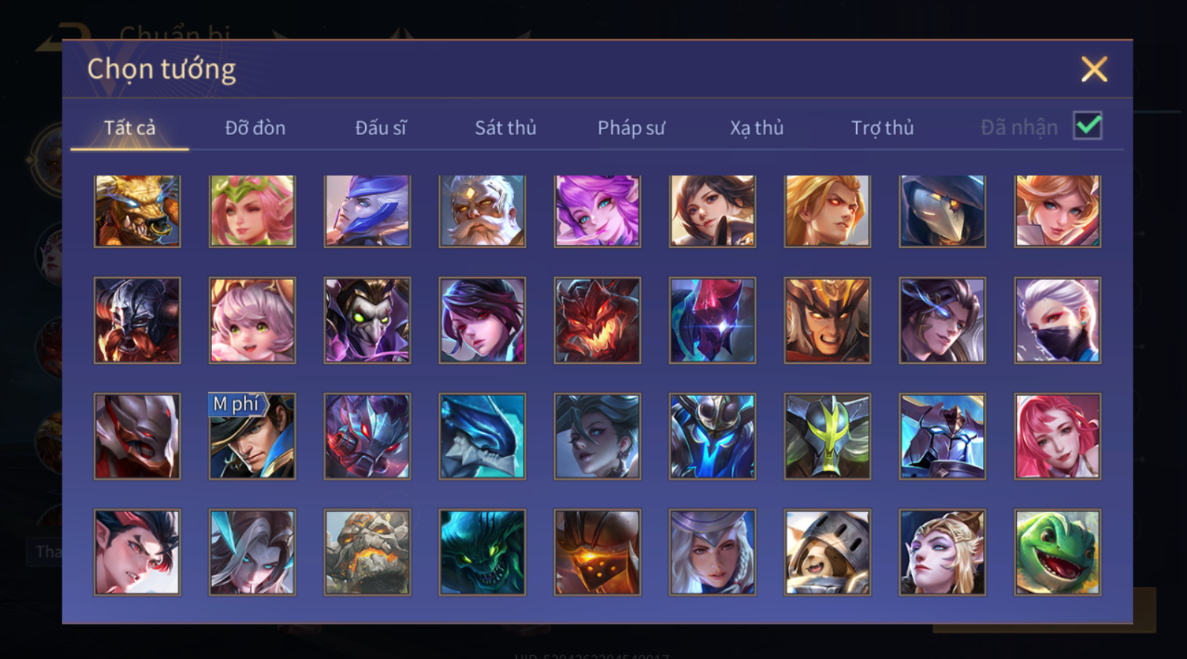Select the golden dragon beast hero
Viewport: 1187px width, 659px height.
(137, 211)
